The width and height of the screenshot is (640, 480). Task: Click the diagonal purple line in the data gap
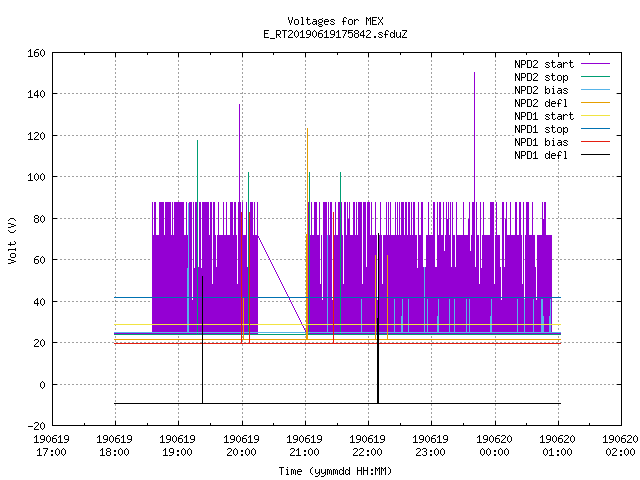(x=282, y=284)
